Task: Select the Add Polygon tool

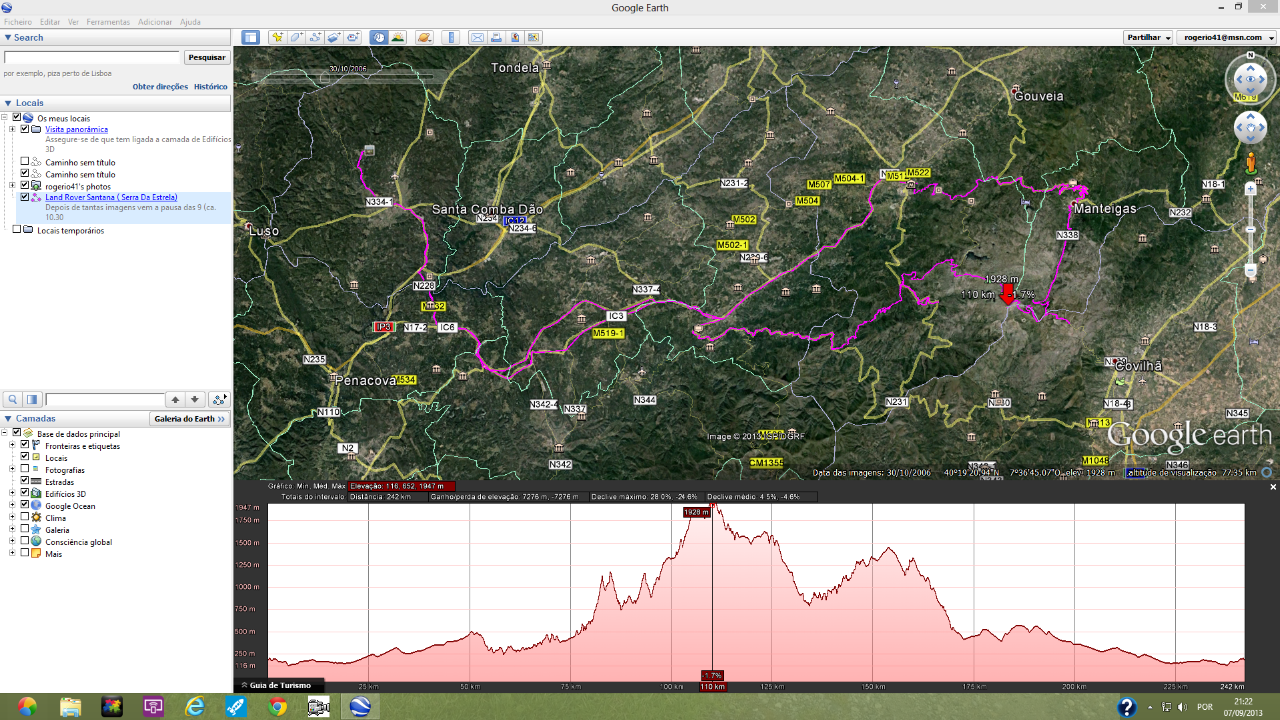Action: [297, 38]
